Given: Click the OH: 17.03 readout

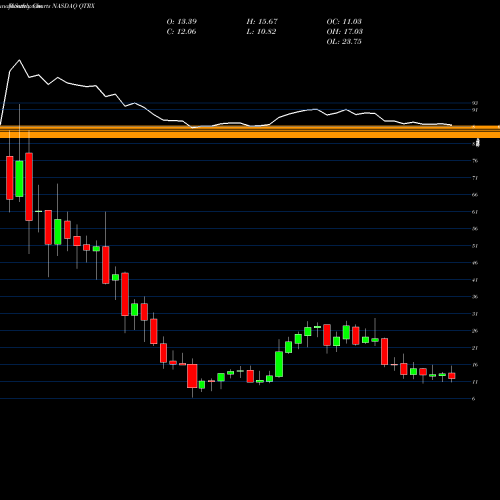Looking at the screenshot, I should click(345, 32).
